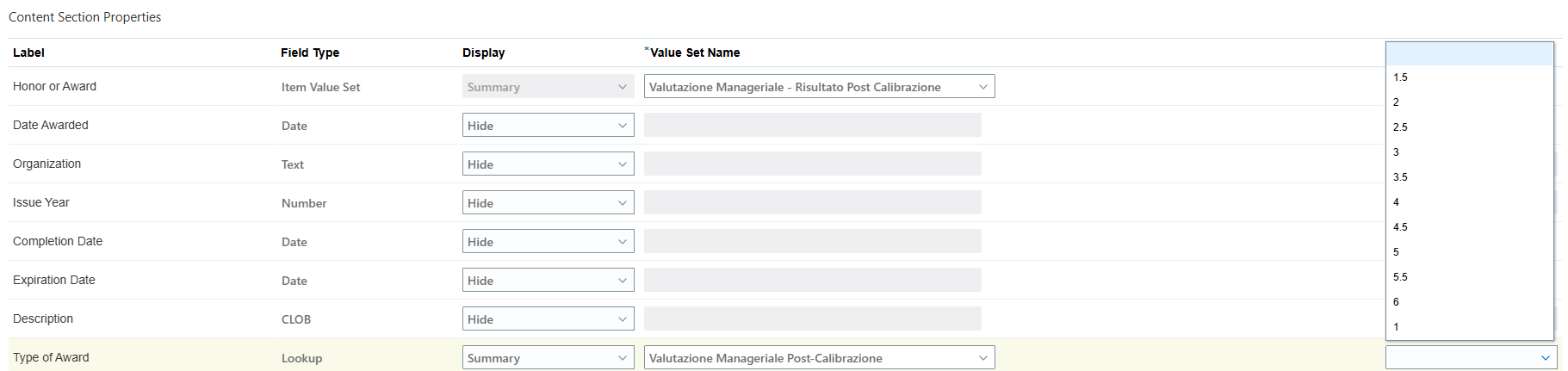Choose option 3 in the dropdown list
The width and height of the screenshot is (1568, 371).
(1469, 152)
